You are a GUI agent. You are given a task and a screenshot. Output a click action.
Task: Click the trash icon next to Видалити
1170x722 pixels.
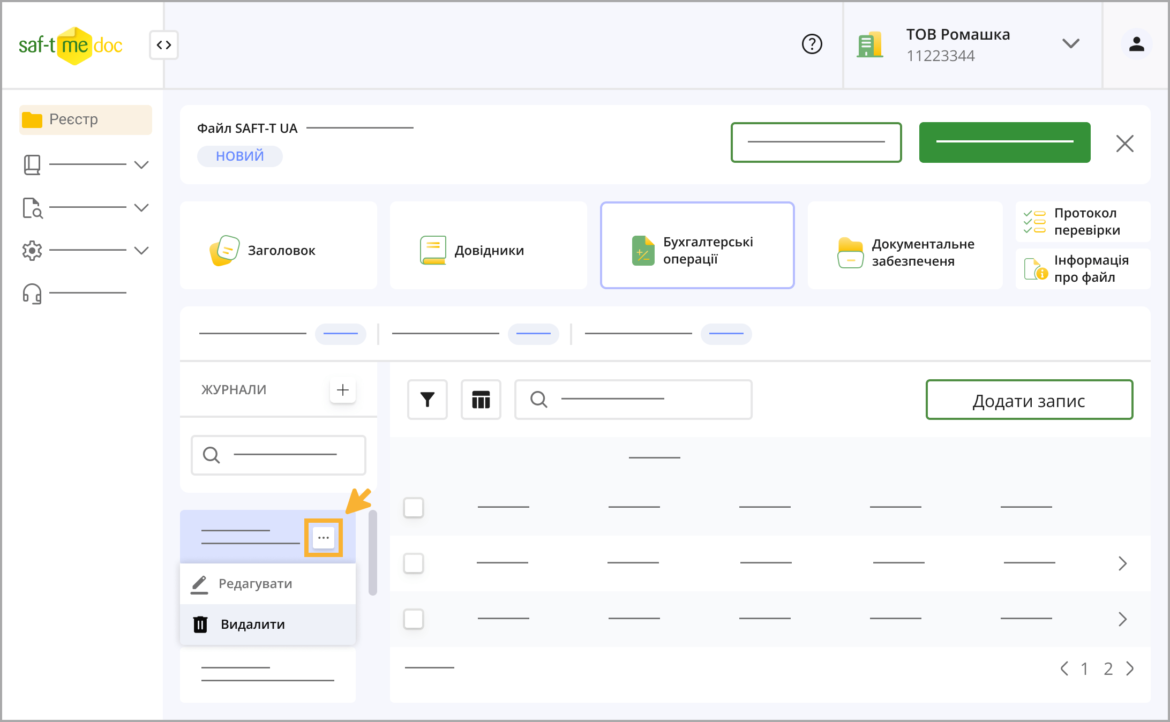point(200,624)
